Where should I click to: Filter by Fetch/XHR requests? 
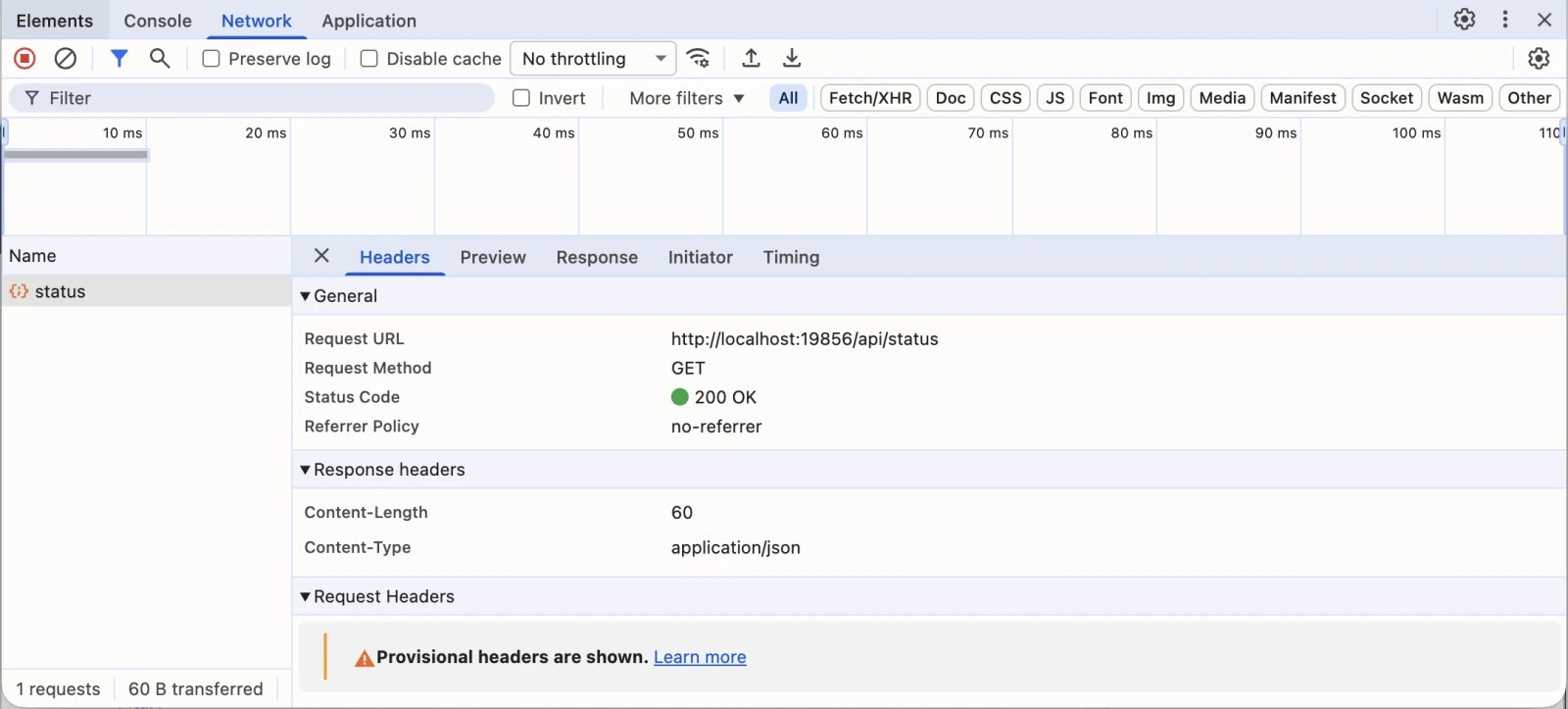point(870,98)
